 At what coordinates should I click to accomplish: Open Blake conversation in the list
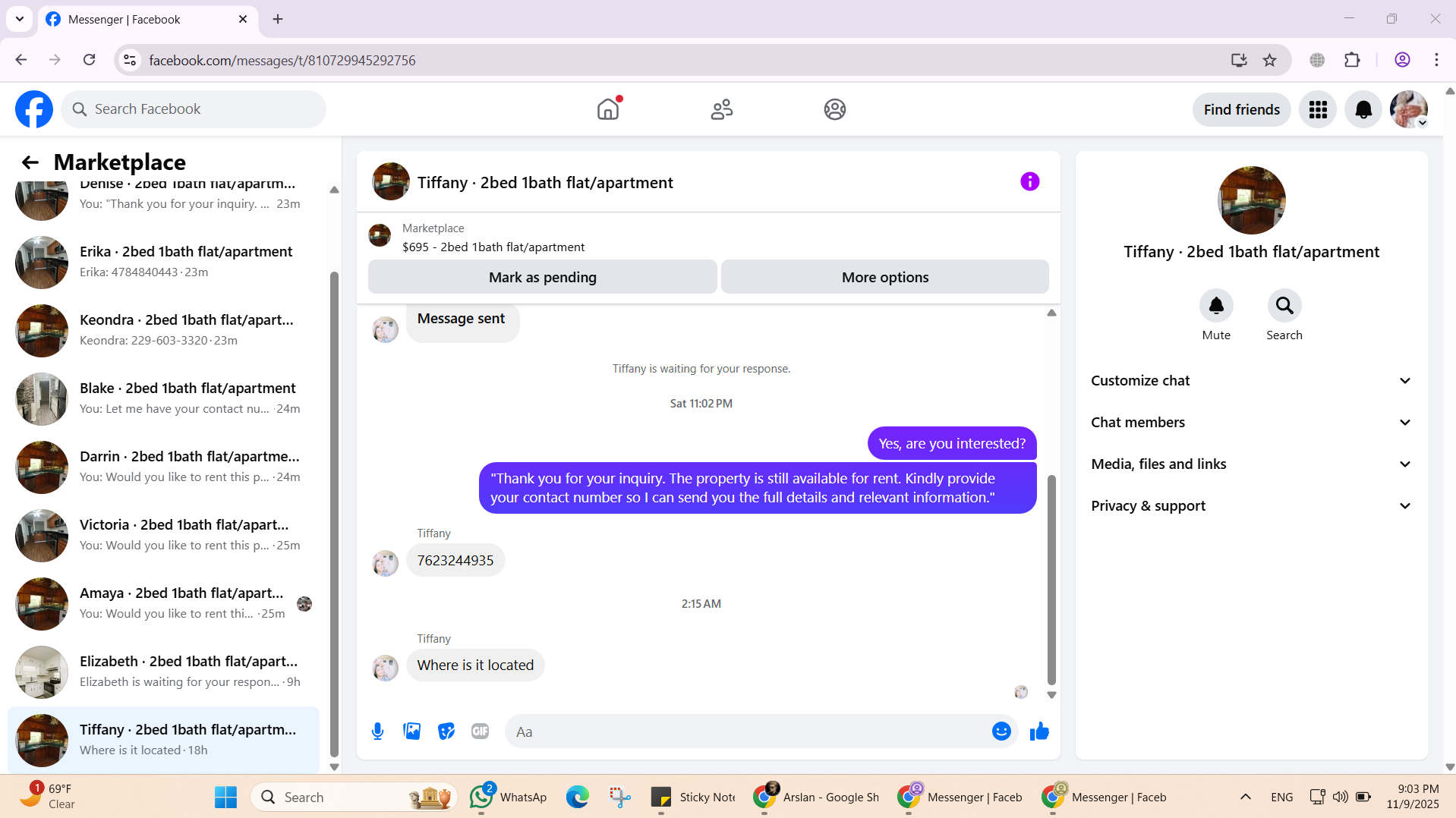point(163,398)
